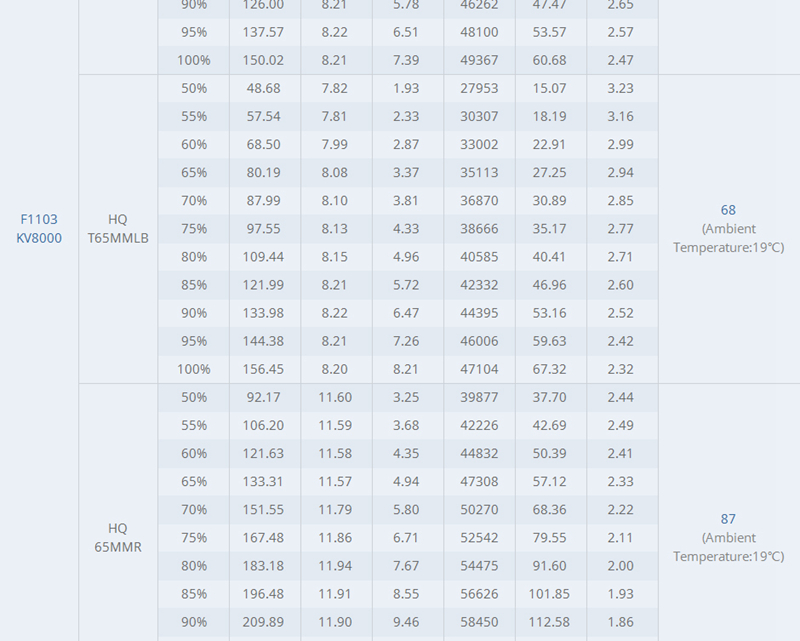Click the 68 temperature value
The image size is (800, 641).
pyautogui.click(x=728, y=210)
